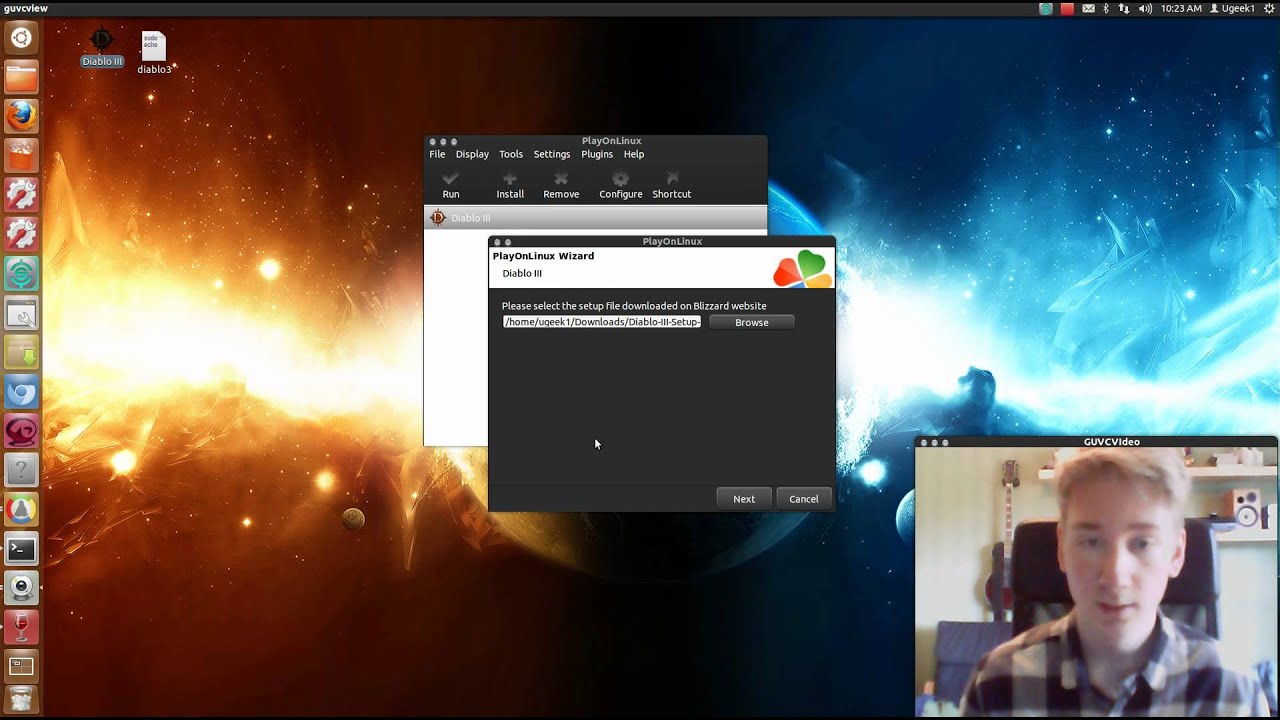Open the Help menu
The width and height of the screenshot is (1280, 720).
(x=634, y=154)
